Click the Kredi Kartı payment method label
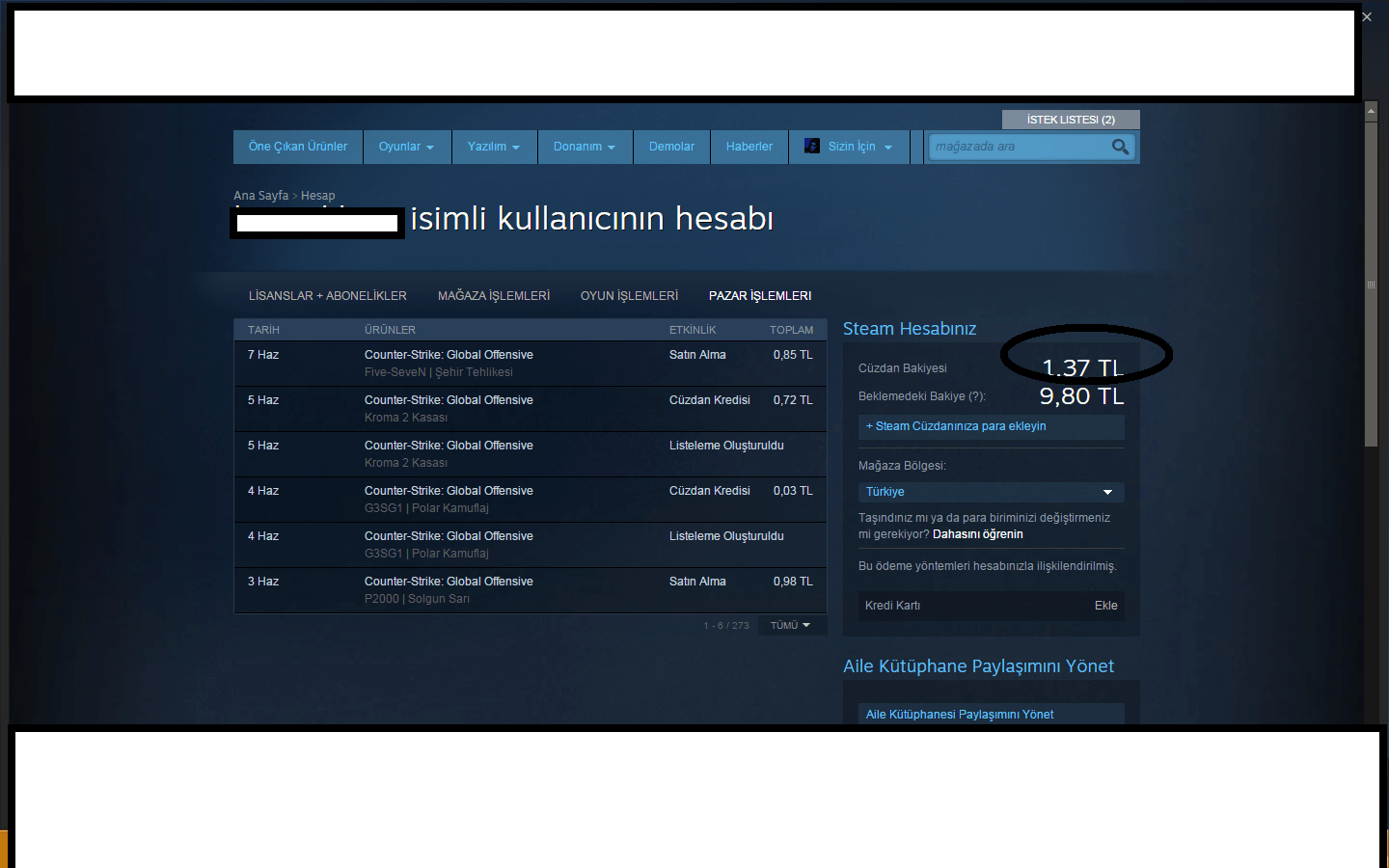This screenshot has height=868, width=1389. [x=892, y=606]
